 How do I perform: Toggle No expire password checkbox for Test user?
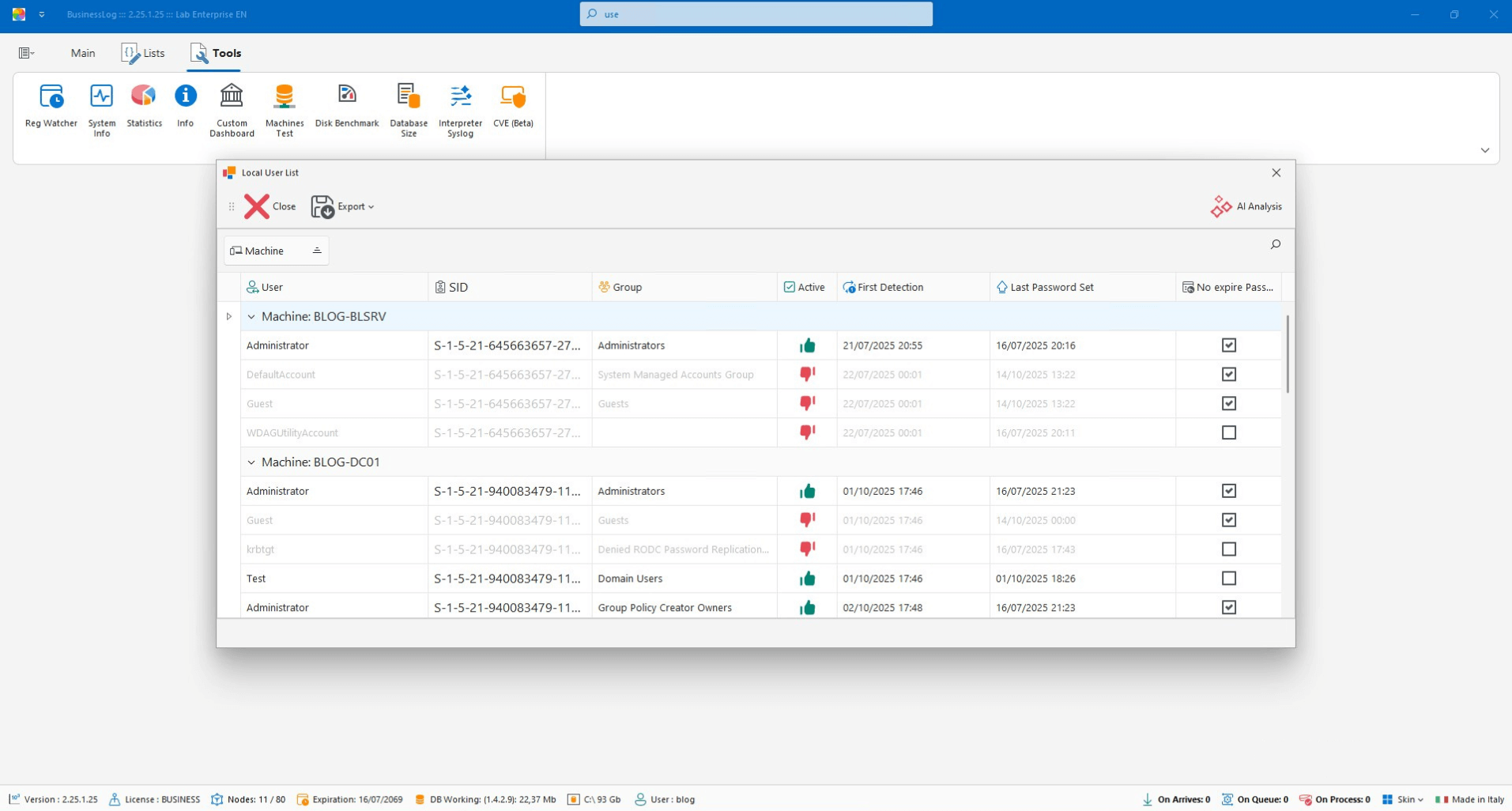tap(1228, 579)
